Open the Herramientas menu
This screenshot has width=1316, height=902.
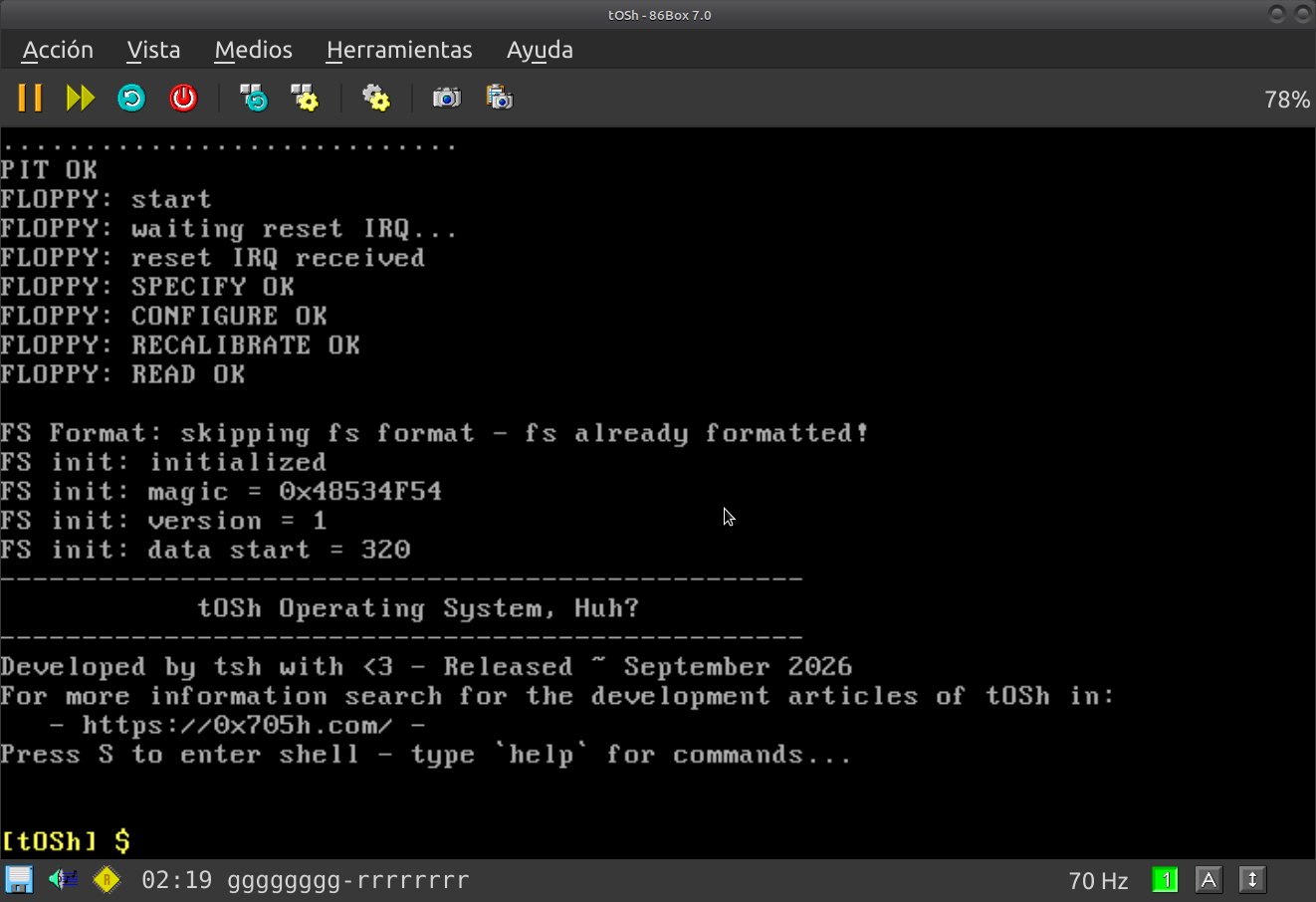tap(399, 50)
